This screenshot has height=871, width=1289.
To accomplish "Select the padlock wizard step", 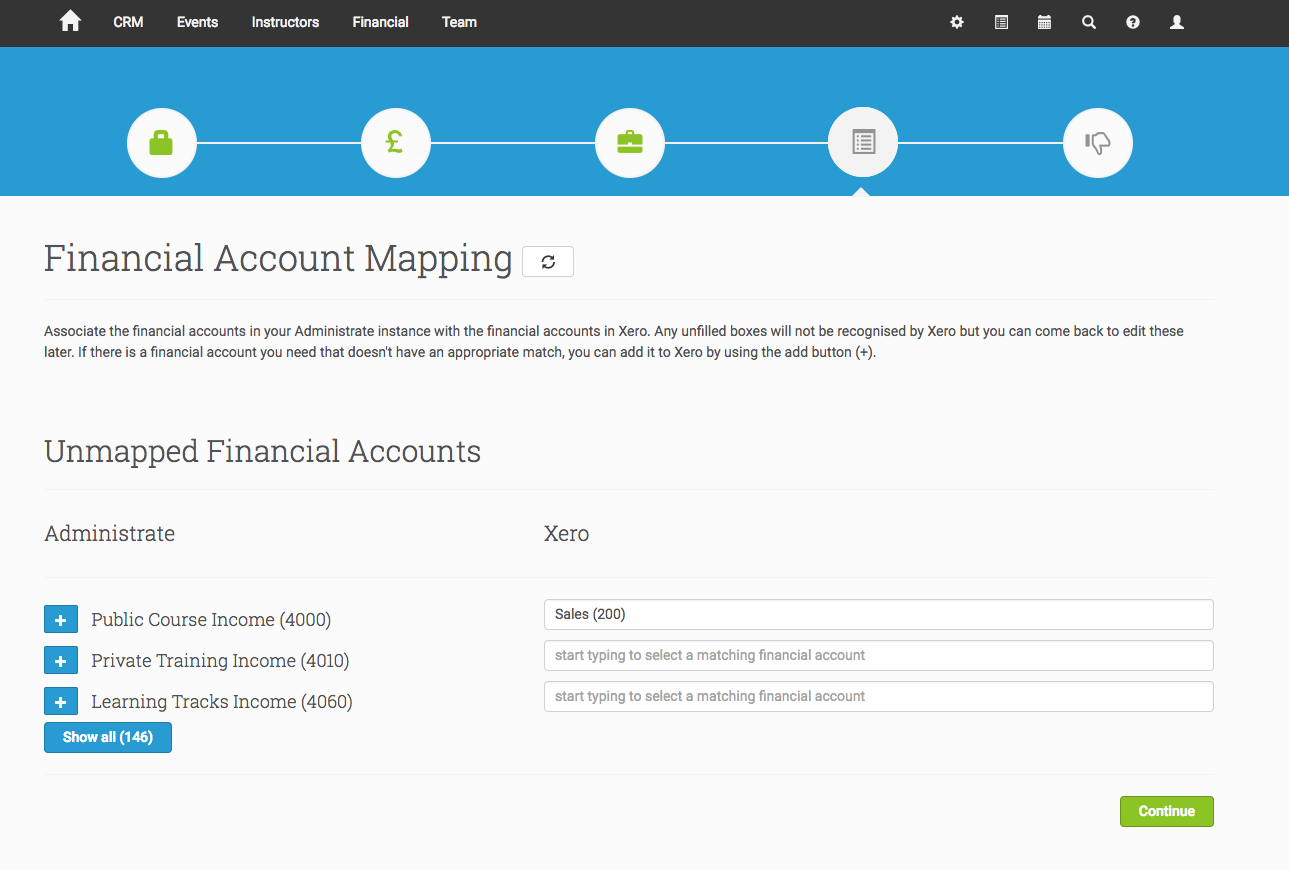I will pyautogui.click(x=161, y=143).
